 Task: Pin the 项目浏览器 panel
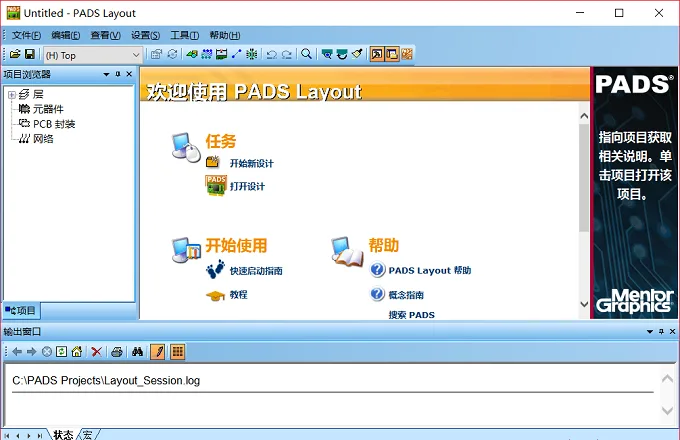click(118, 74)
